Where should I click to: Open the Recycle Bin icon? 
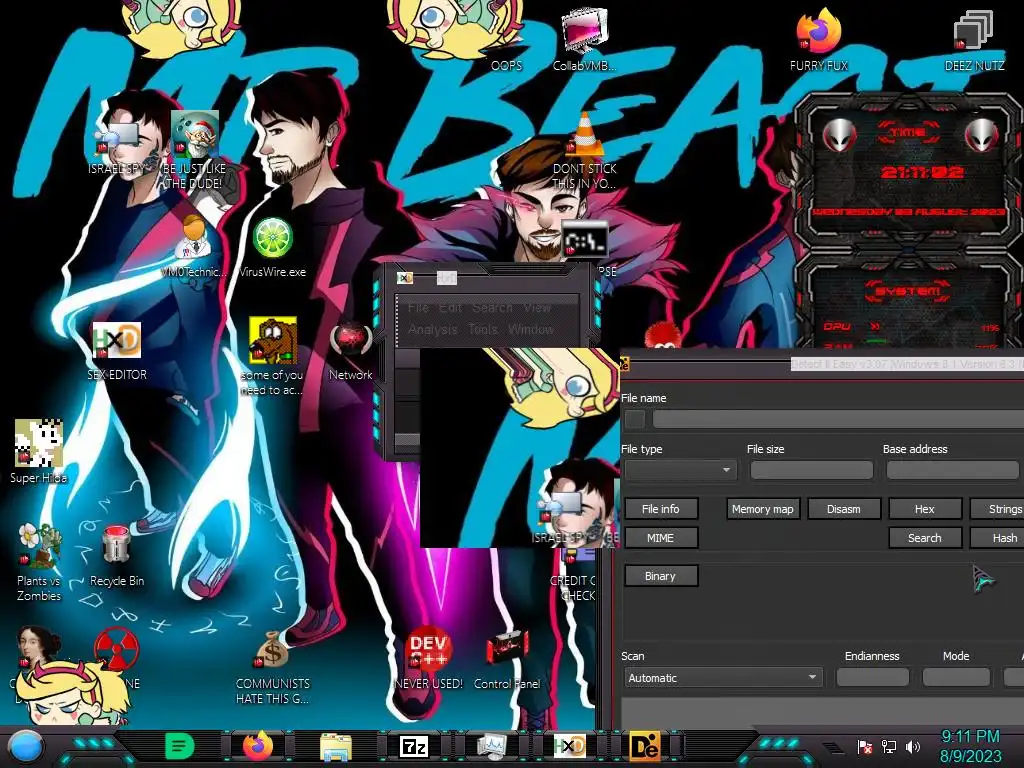(x=116, y=554)
